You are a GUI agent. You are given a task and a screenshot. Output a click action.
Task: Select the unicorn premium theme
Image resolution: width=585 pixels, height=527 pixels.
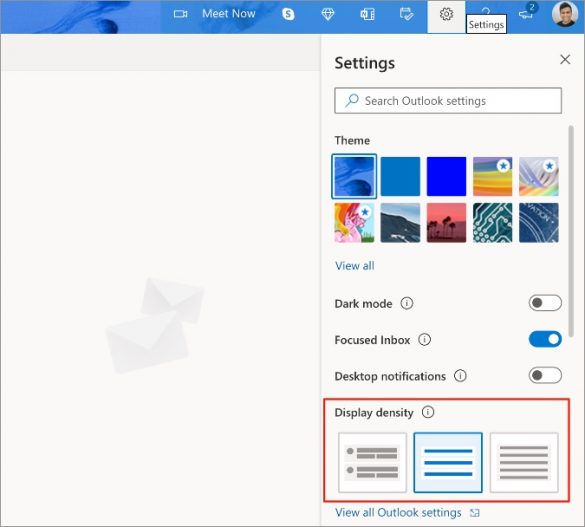pos(354,223)
